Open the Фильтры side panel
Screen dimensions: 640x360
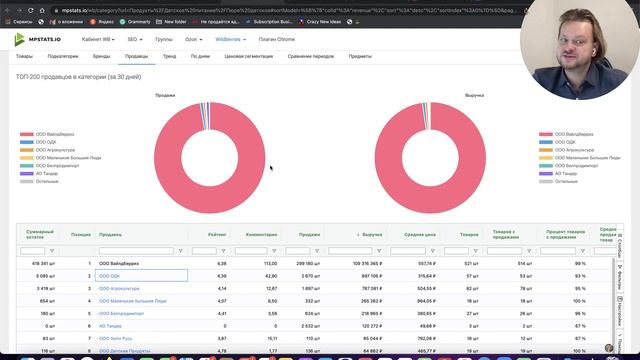coord(620,278)
